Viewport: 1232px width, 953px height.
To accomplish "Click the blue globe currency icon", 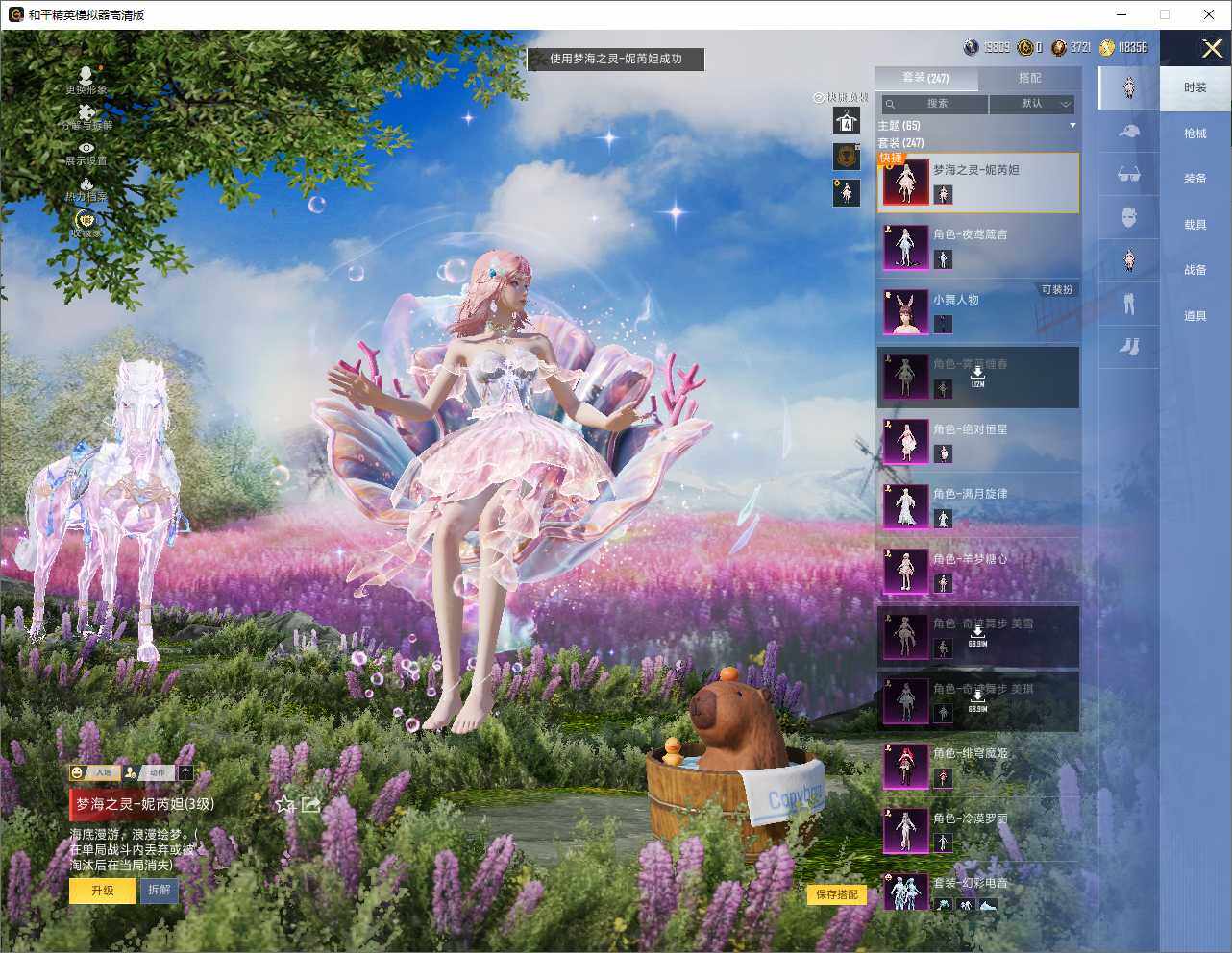I will [x=972, y=47].
